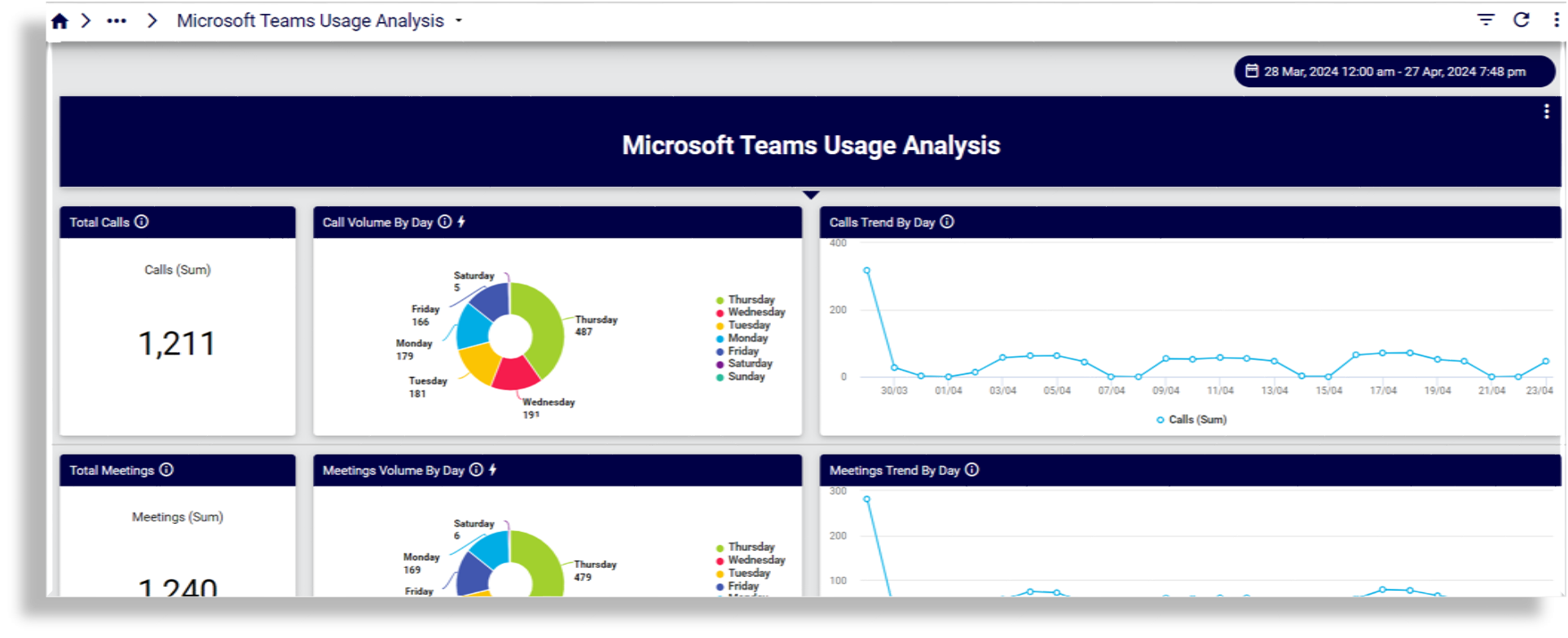Toggle Thursday in Meetings Volume legend
Screen dimensions: 1568x638
coord(746,547)
